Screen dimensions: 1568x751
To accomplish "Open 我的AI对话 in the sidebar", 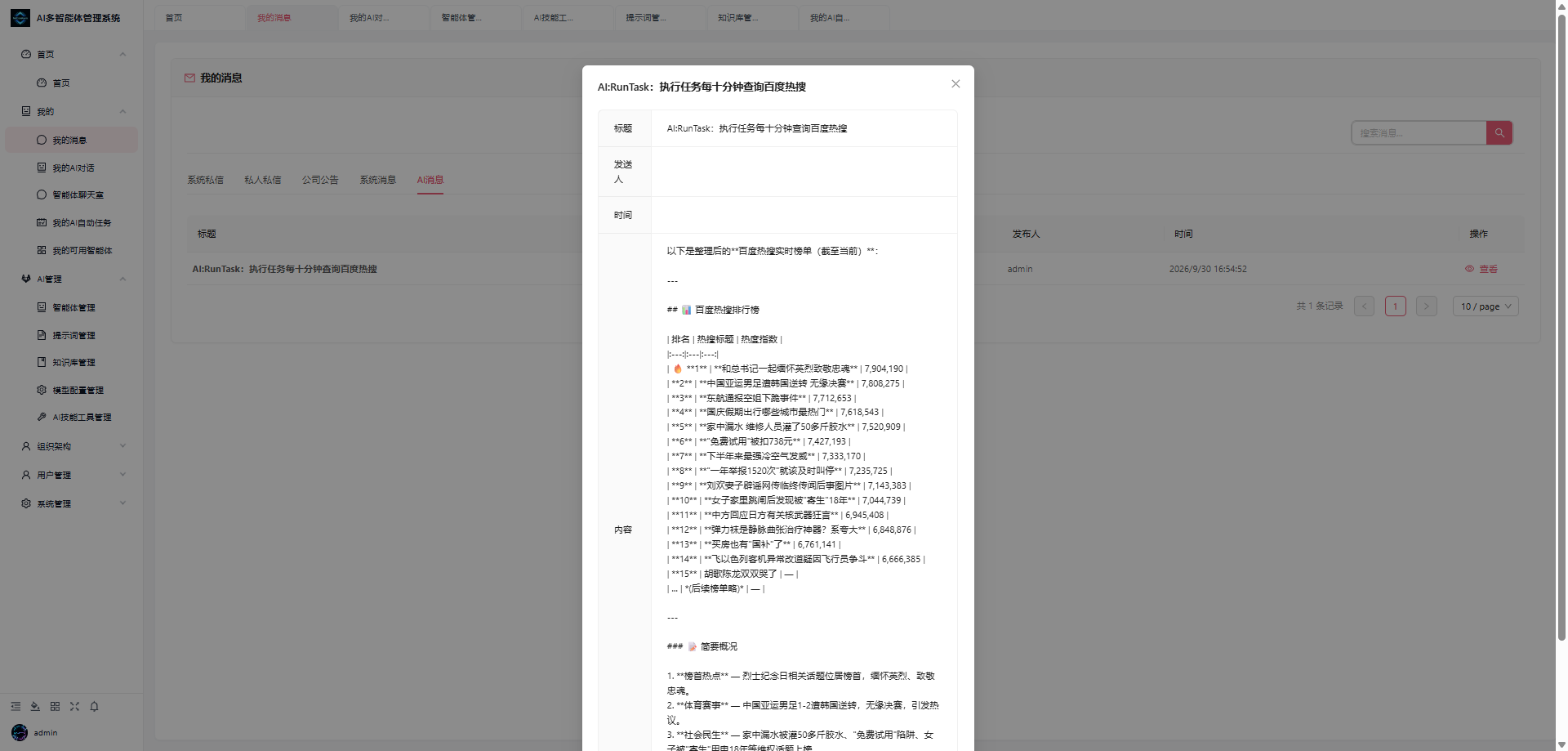I will click(71, 168).
